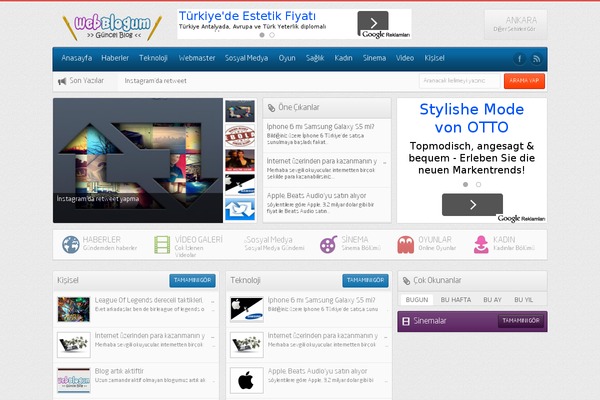Open featured Apple Beats Audio article
This screenshot has width=600, height=400.
coord(316,196)
